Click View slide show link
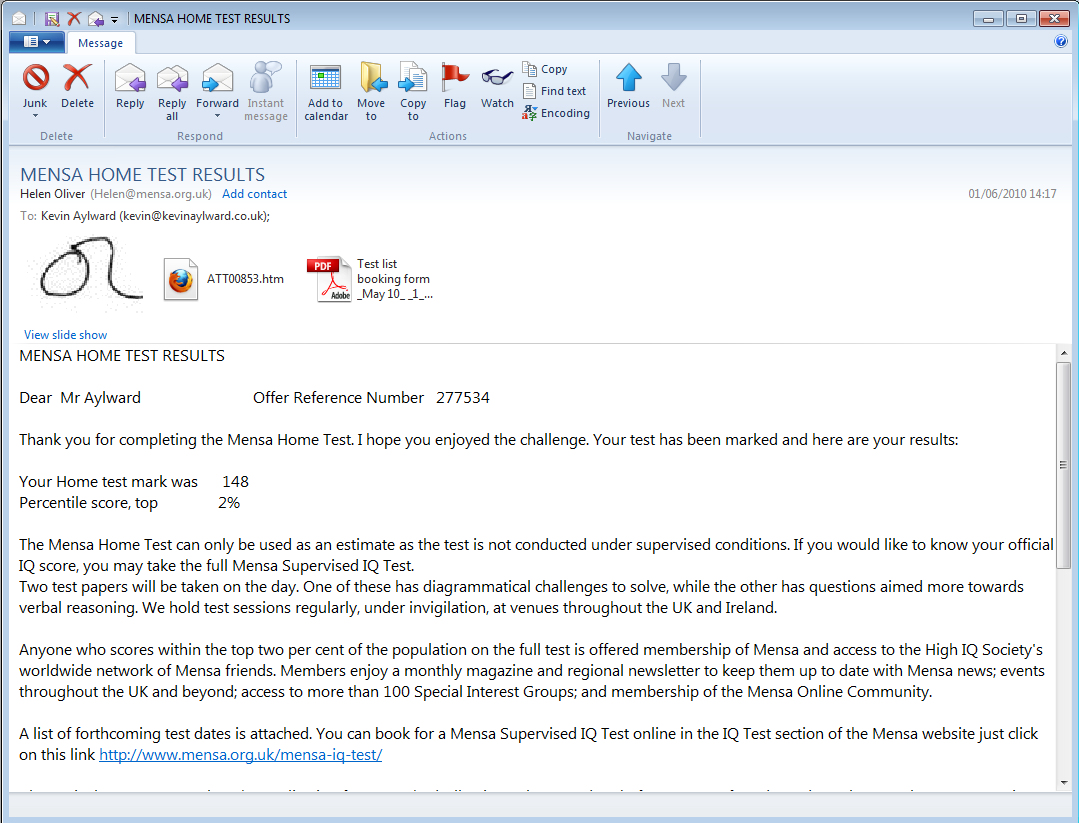Viewport: 1079px width, 823px height. tap(65, 335)
